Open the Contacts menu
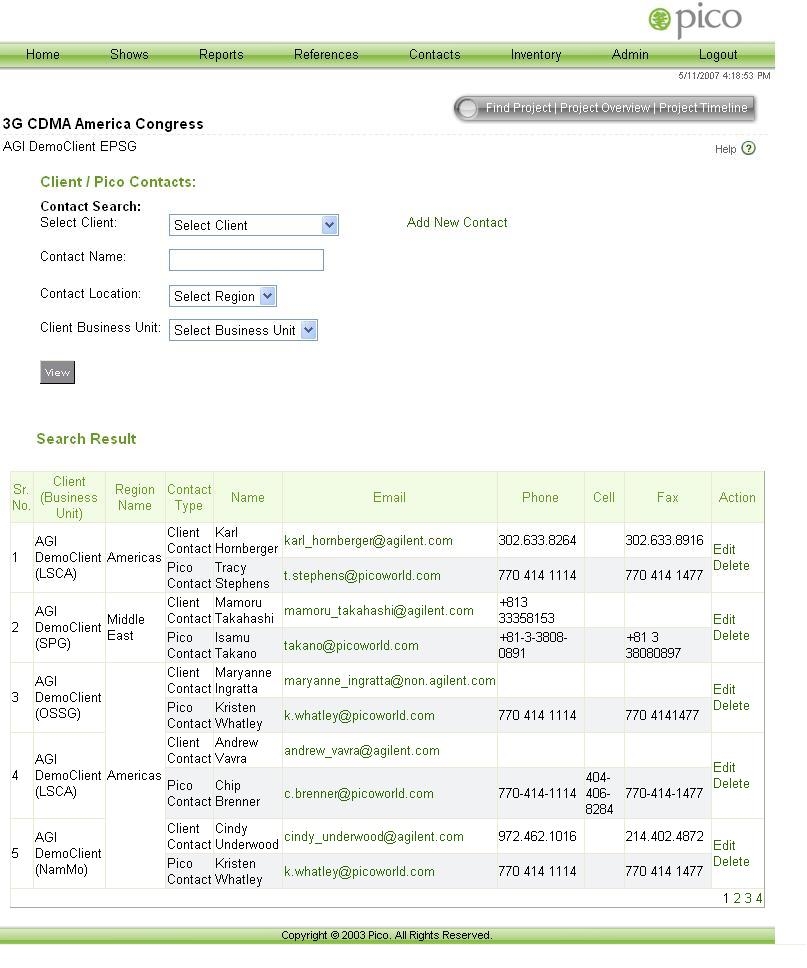807x968 pixels. [435, 54]
